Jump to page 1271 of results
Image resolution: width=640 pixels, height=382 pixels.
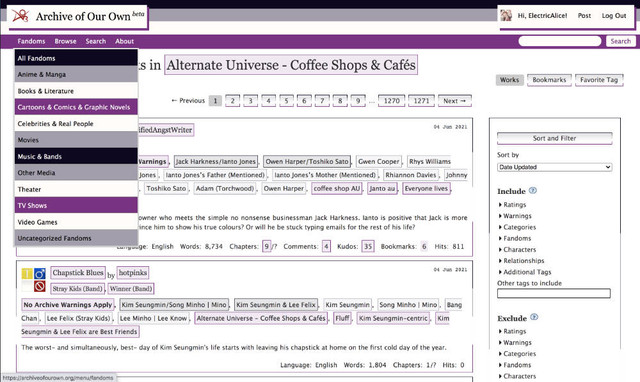click(421, 101)
